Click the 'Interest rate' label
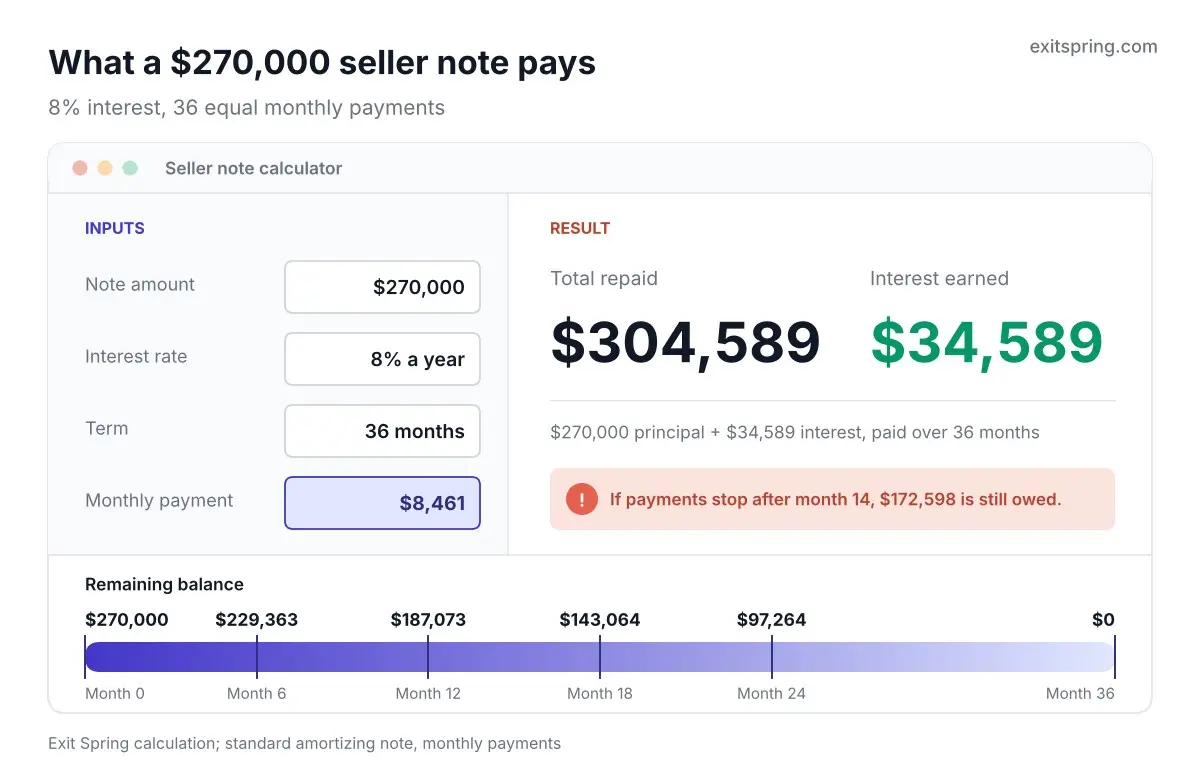The width and height of the screenshot is (1200, 780). 136,357
